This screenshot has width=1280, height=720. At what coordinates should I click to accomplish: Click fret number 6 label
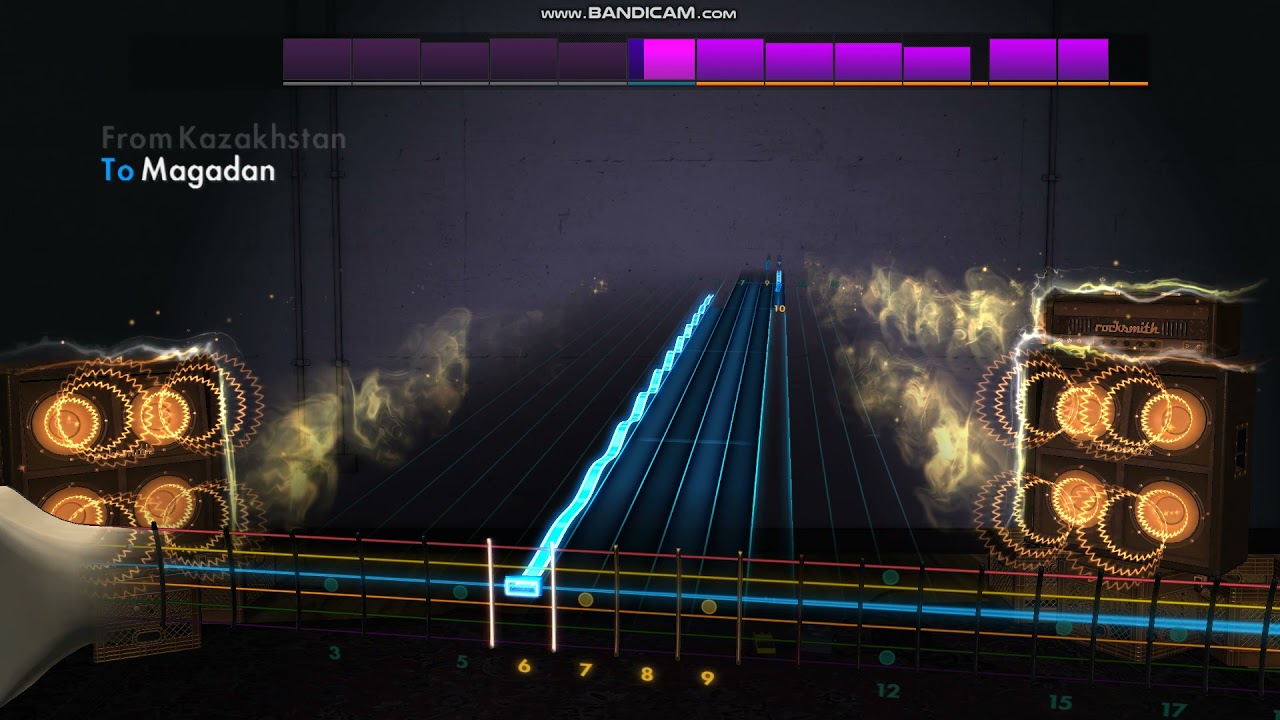pyautogui.click(x=523, y=665)
